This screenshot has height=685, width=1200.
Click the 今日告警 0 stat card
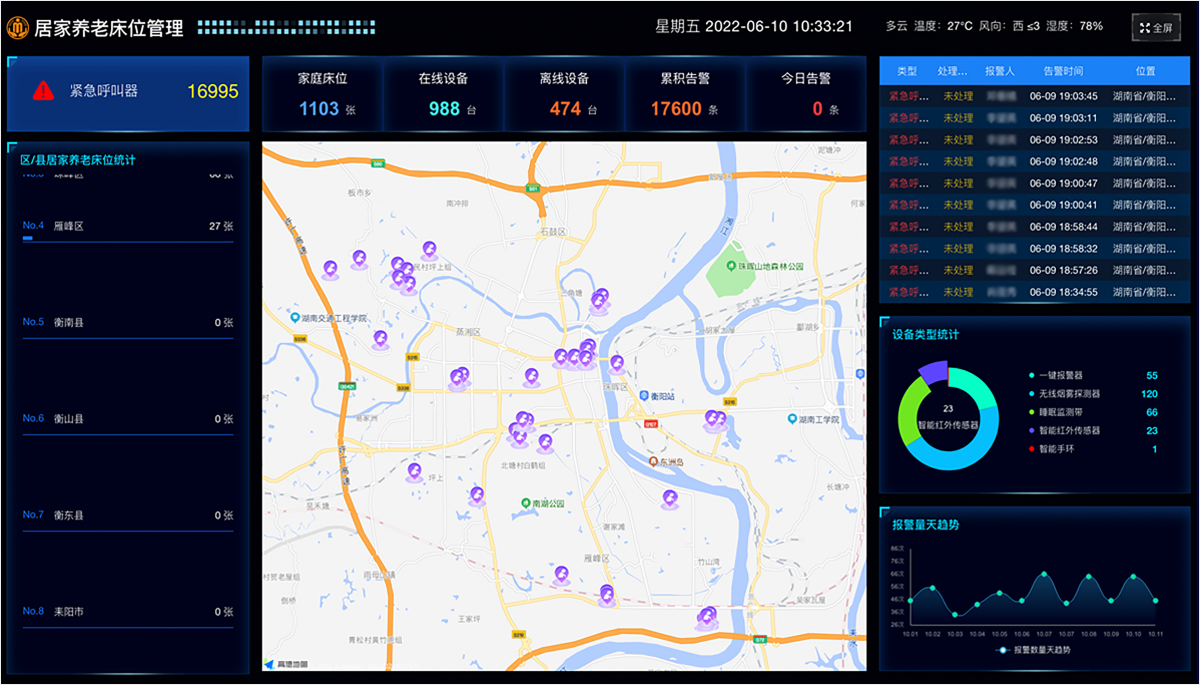pos(806,94)
